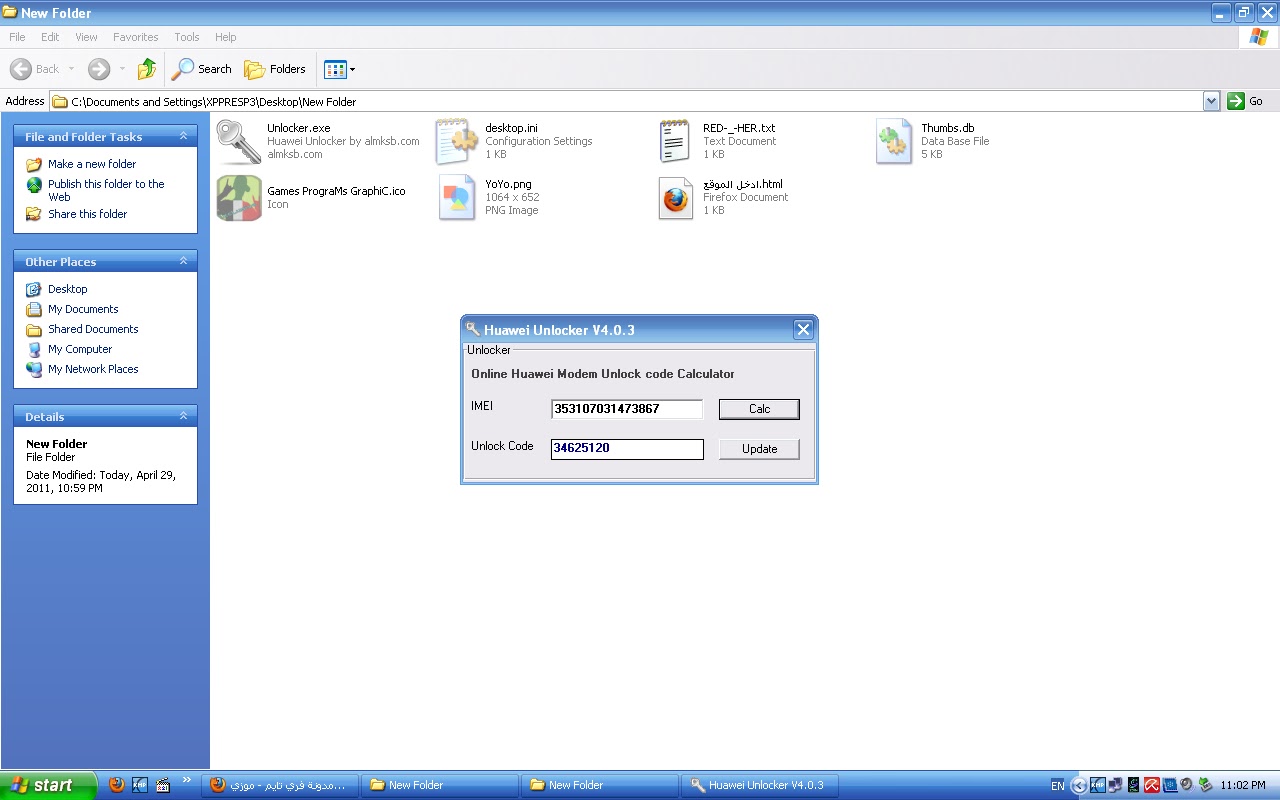Switch to Huawei Unlocker V4.0.3 taskbar button
Image resolution: width=1280 pixels, height=800 pixels.
point(759,785)
